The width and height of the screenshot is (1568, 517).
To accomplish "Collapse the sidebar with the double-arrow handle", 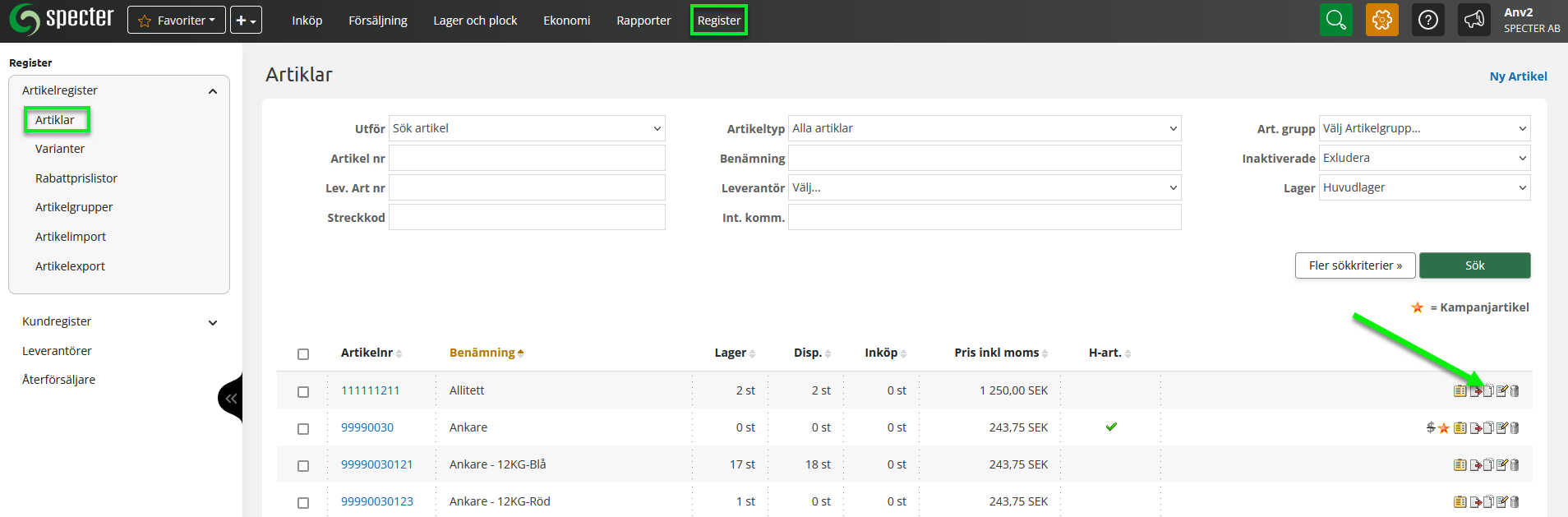I will click(x=231, y=399).
